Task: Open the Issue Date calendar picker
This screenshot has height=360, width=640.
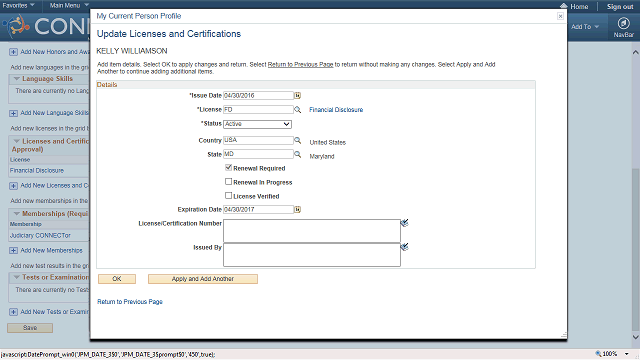Action: [x=298, y=96]
